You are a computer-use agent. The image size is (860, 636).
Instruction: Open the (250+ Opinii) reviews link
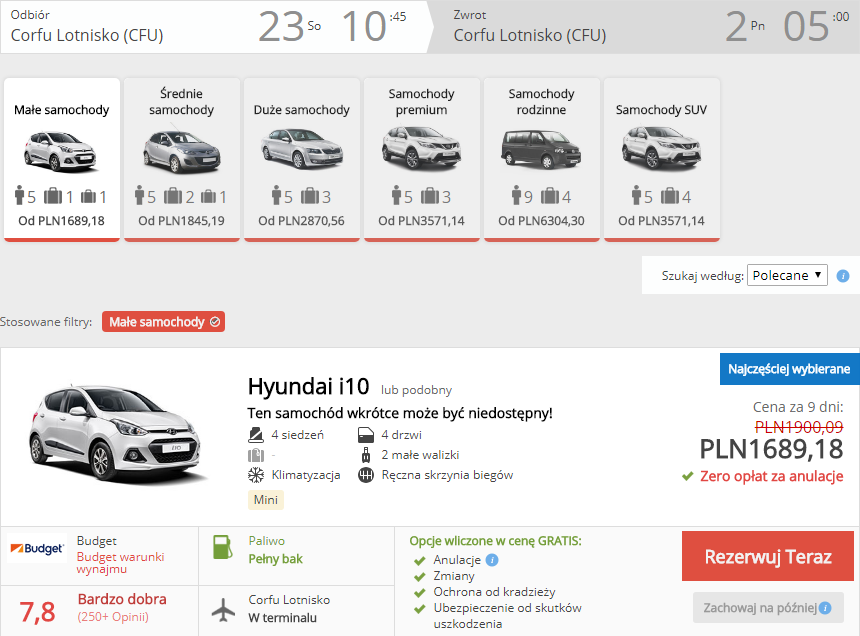point(113,617)
